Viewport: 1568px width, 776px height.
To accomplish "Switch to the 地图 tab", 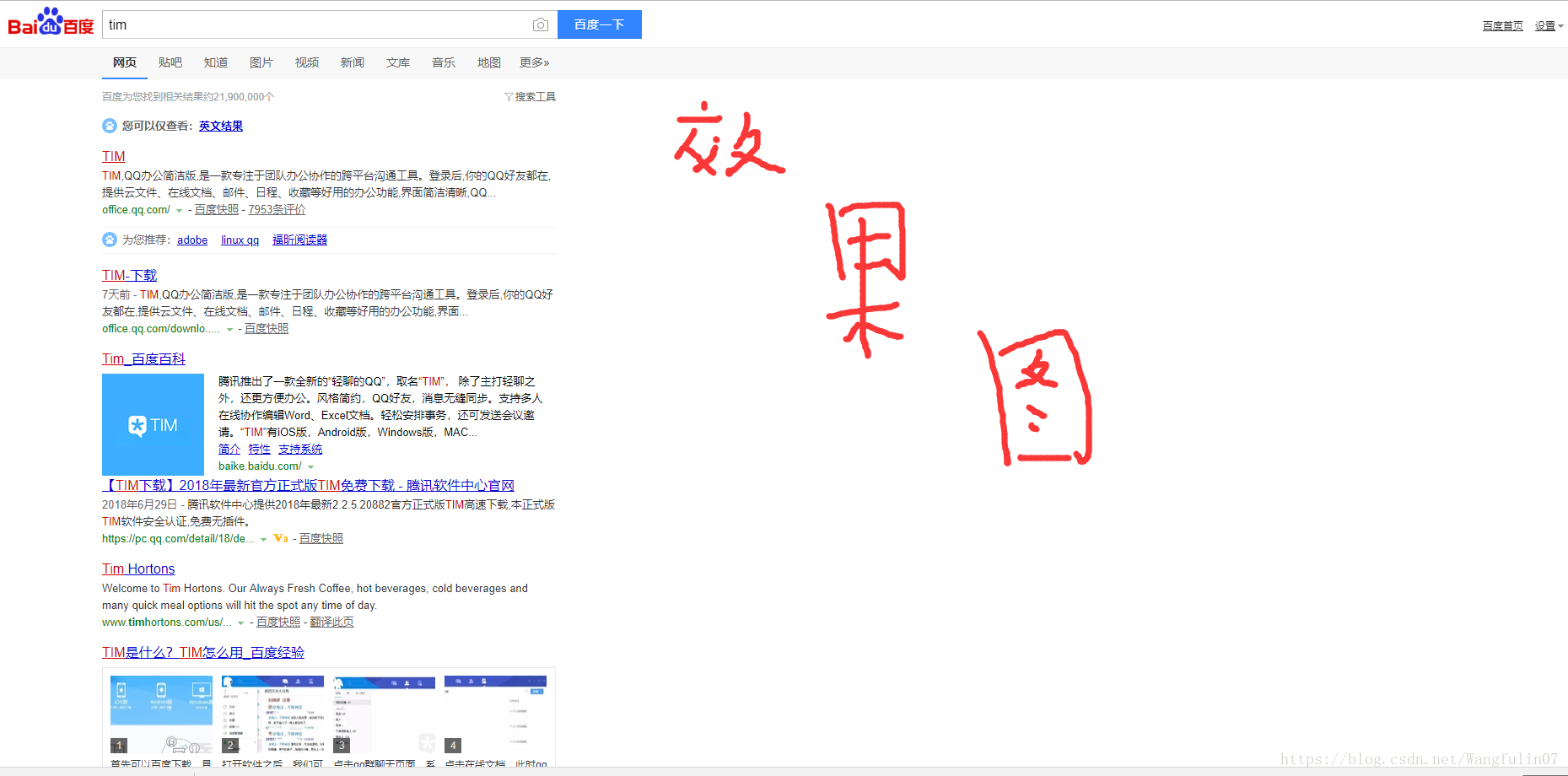I will click(x=489, y=62).
